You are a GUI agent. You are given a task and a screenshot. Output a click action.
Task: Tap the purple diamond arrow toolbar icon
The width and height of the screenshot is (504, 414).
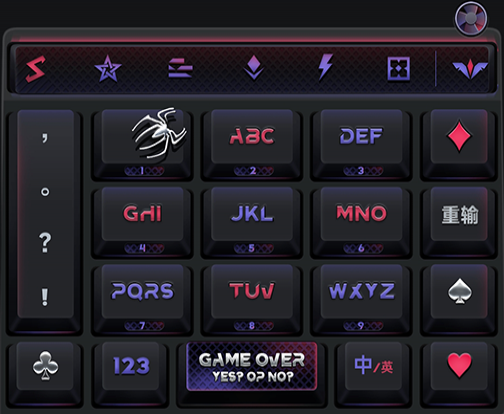[253, 67]
